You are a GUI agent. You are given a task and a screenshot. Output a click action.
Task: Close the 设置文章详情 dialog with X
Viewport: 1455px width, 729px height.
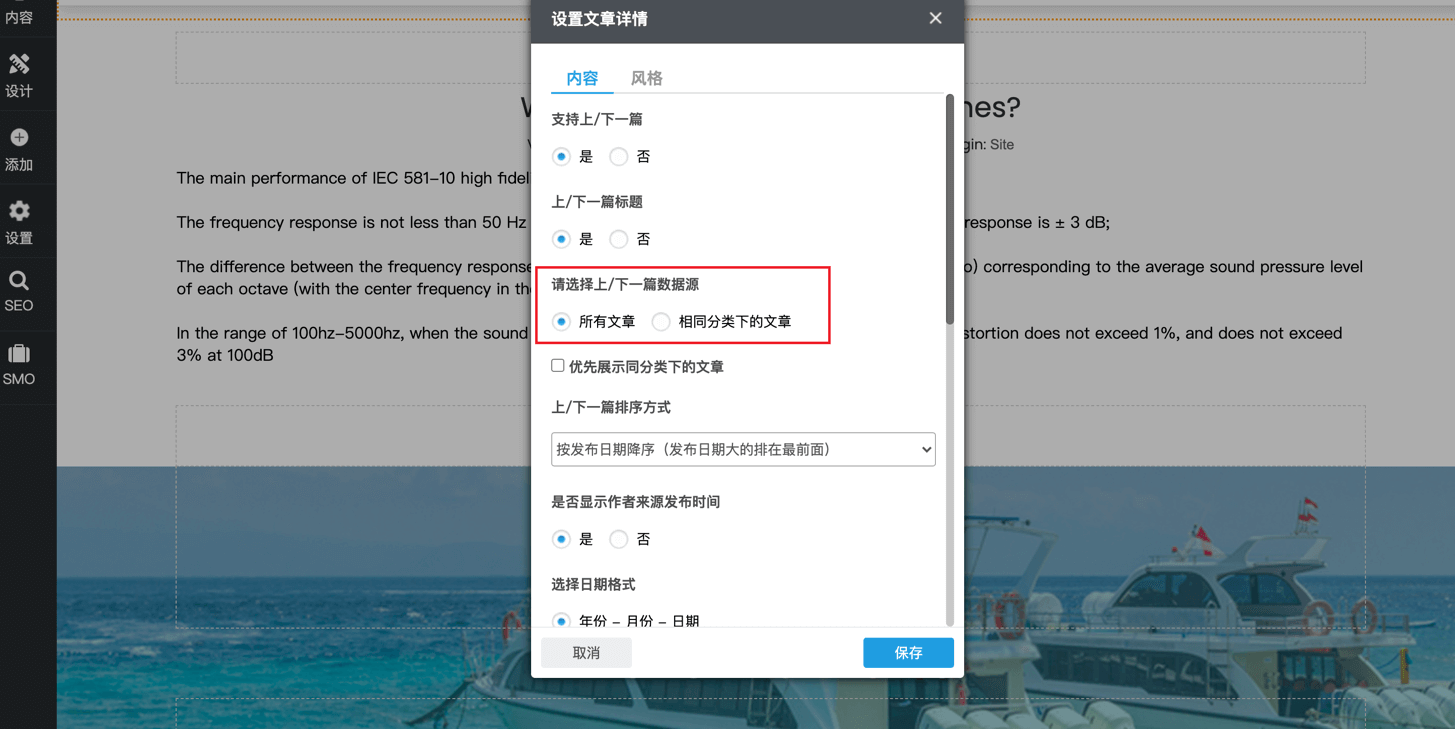[935, 18]
